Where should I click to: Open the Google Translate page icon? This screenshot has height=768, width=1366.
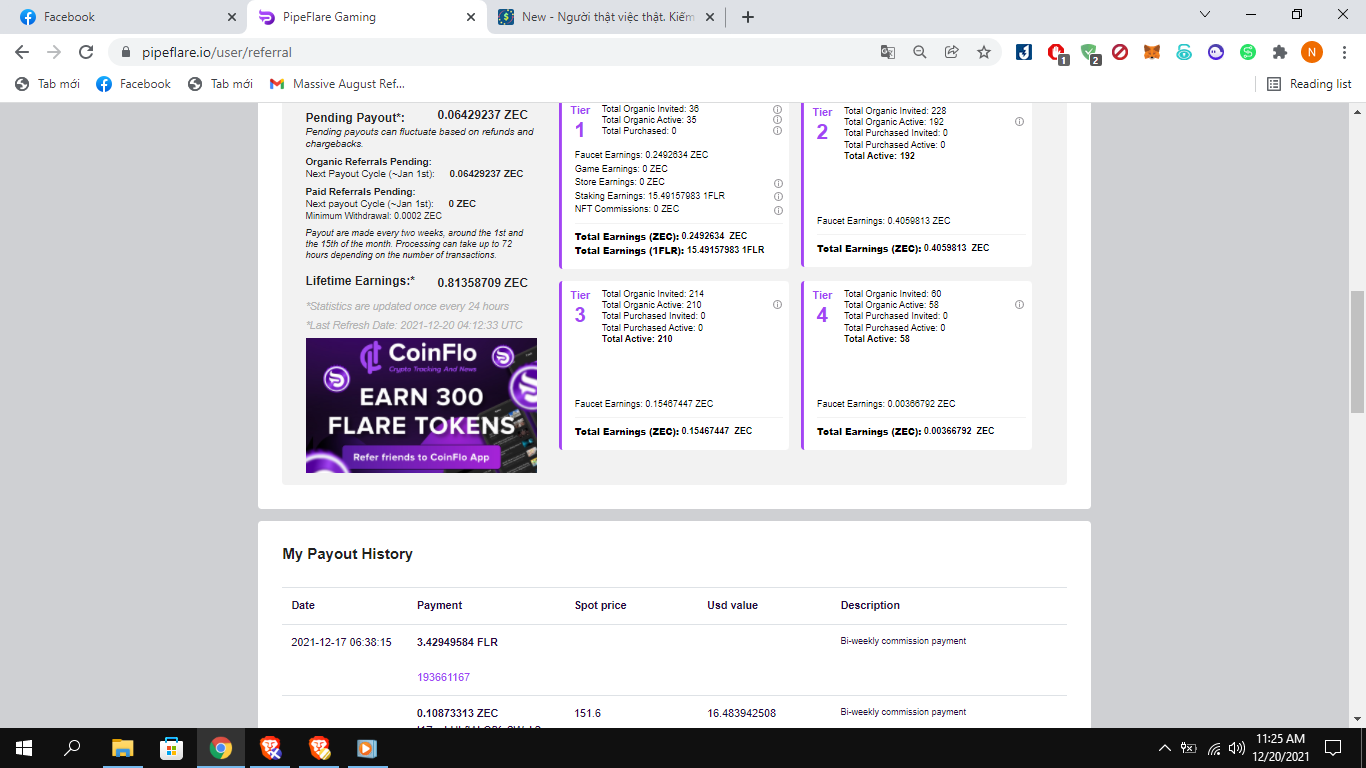888,52
